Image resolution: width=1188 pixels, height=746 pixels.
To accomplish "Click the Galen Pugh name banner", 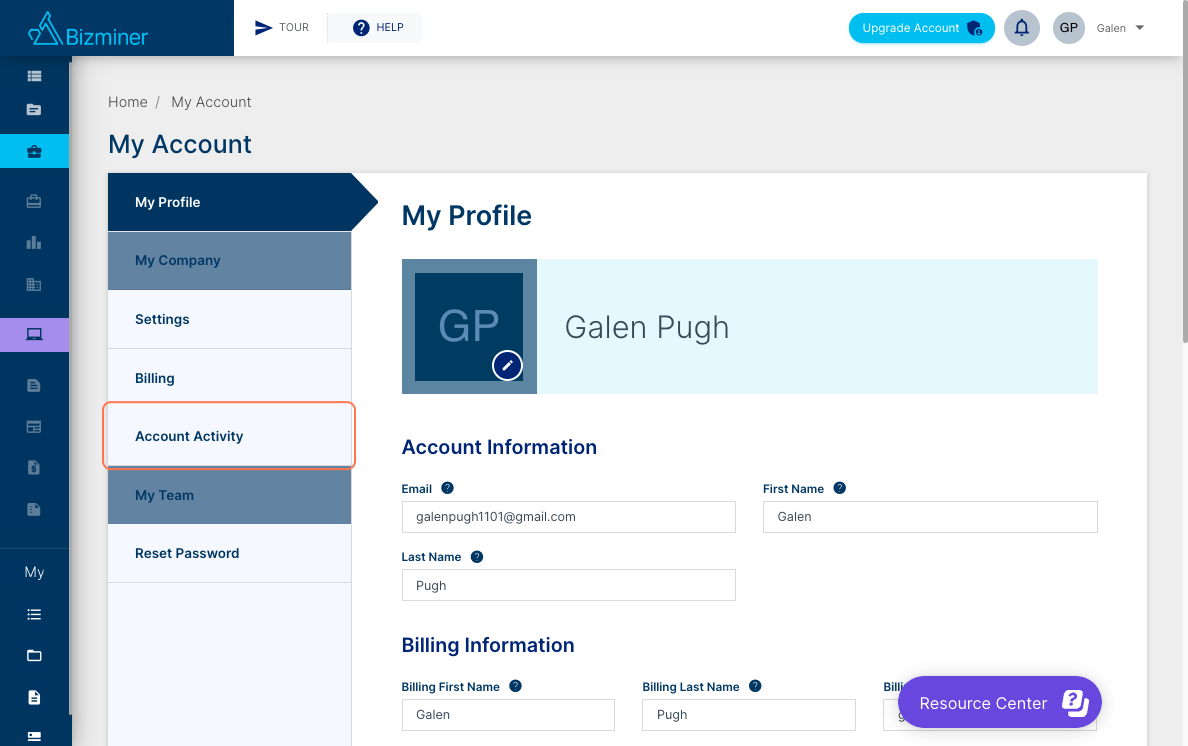I will pyautogui.click(x=817, y=326).
